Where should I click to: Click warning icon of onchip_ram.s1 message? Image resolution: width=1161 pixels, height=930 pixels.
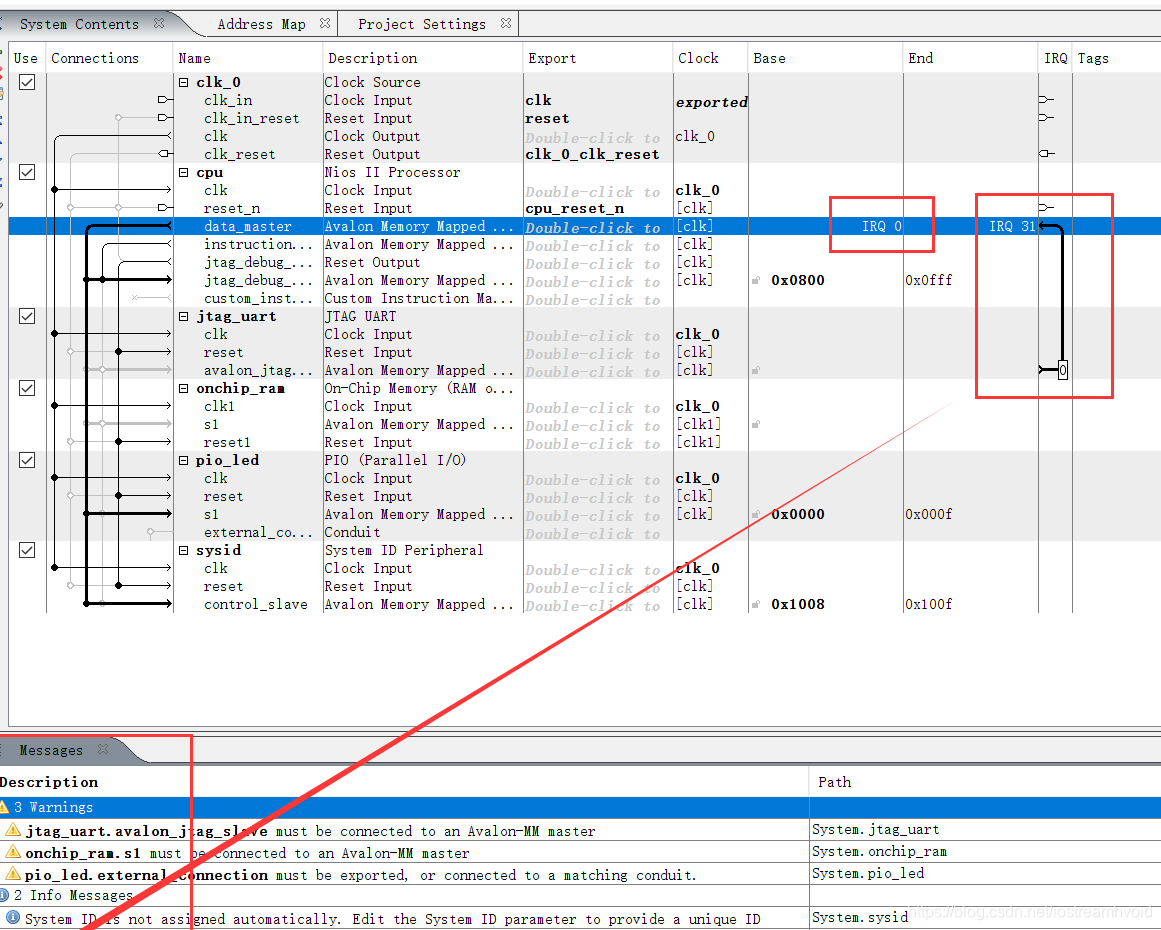click(x=13, y=852)
